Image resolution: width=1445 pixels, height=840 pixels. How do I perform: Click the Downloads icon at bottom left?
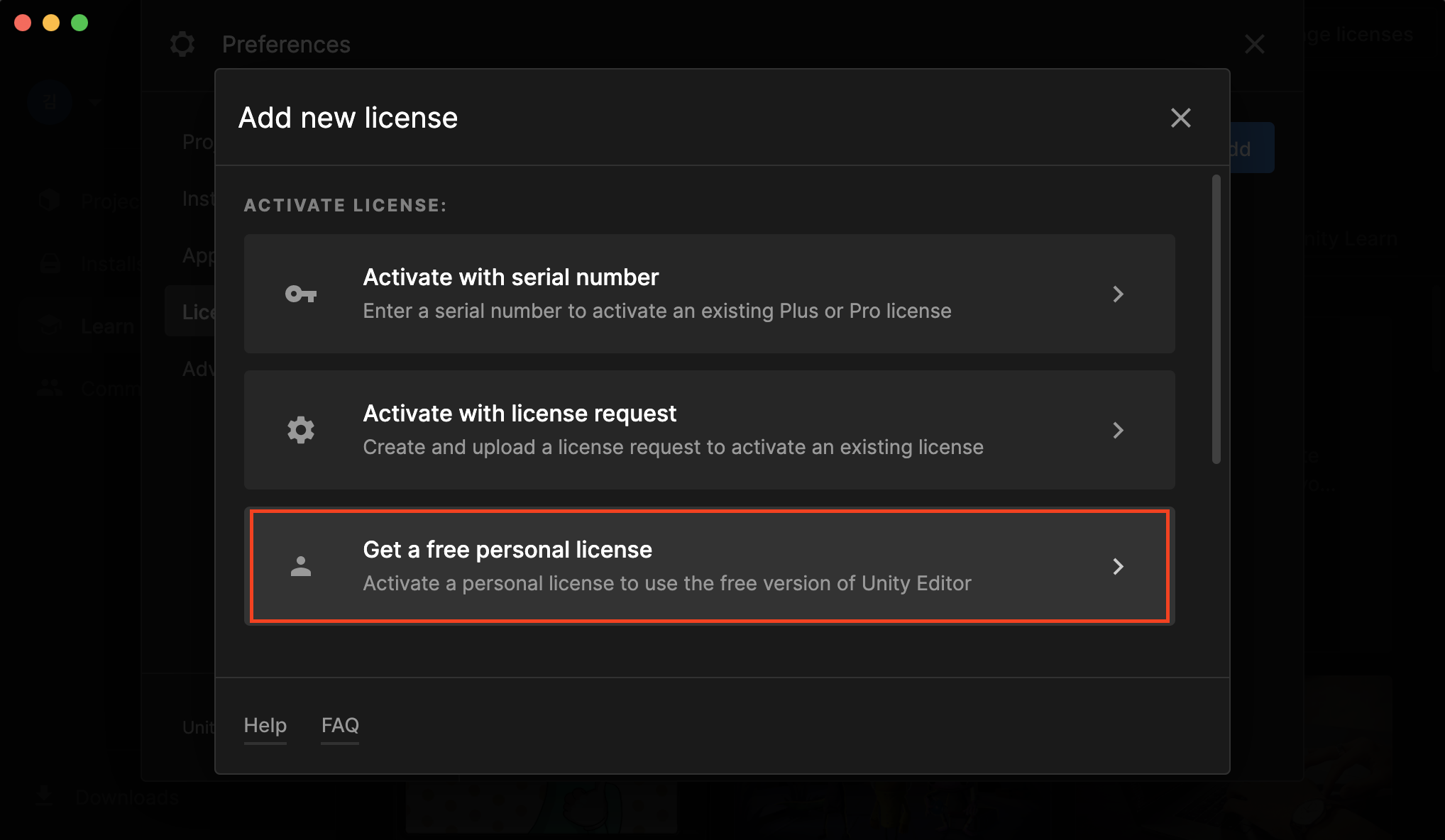(45, 796)
